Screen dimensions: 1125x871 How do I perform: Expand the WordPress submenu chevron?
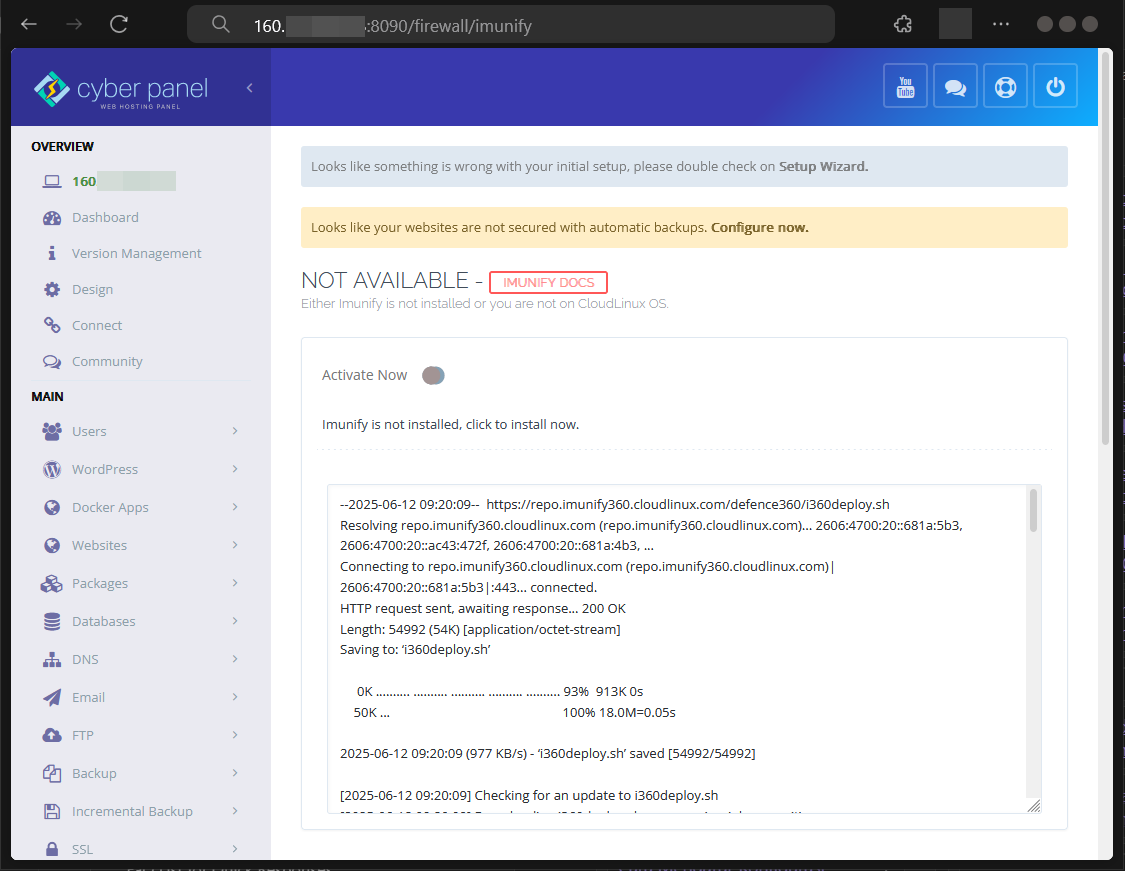[235, 469]
